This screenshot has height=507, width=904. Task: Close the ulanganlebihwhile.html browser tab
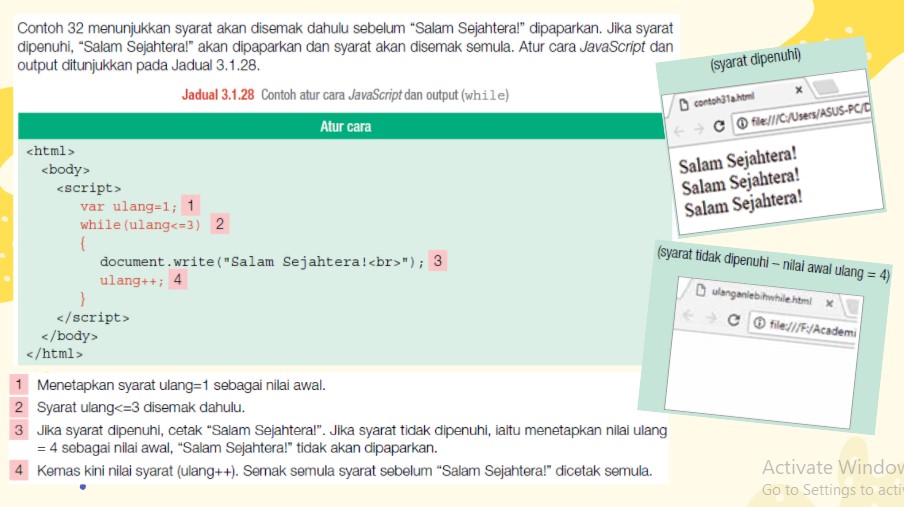pyautogui.click(x=829, y=303)
